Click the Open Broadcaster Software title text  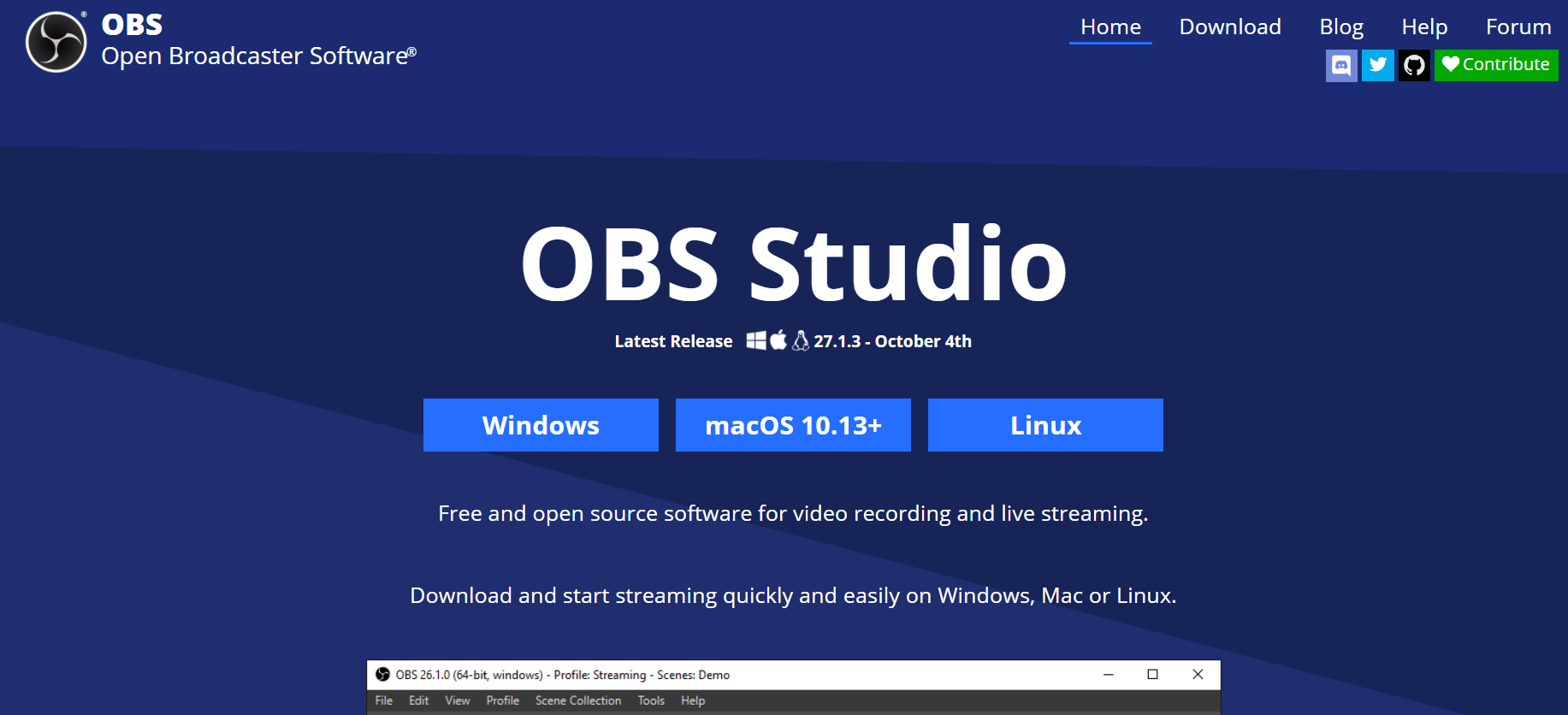tap(258, 56)
